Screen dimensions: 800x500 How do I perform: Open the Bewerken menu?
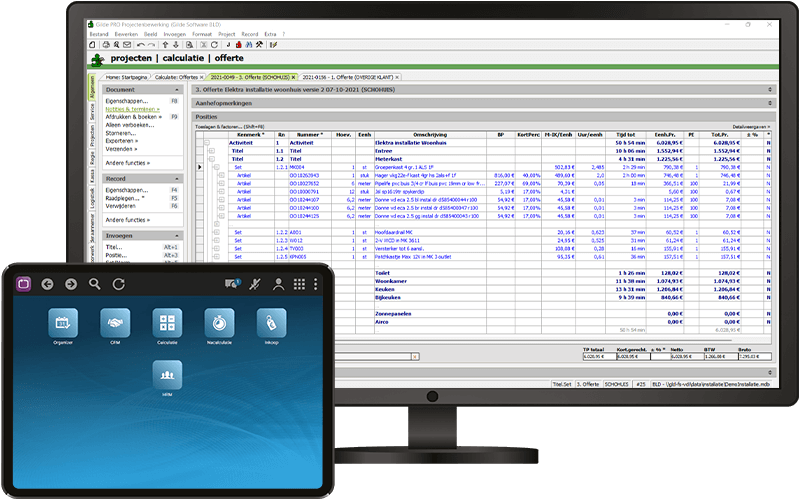pos(126,34)
